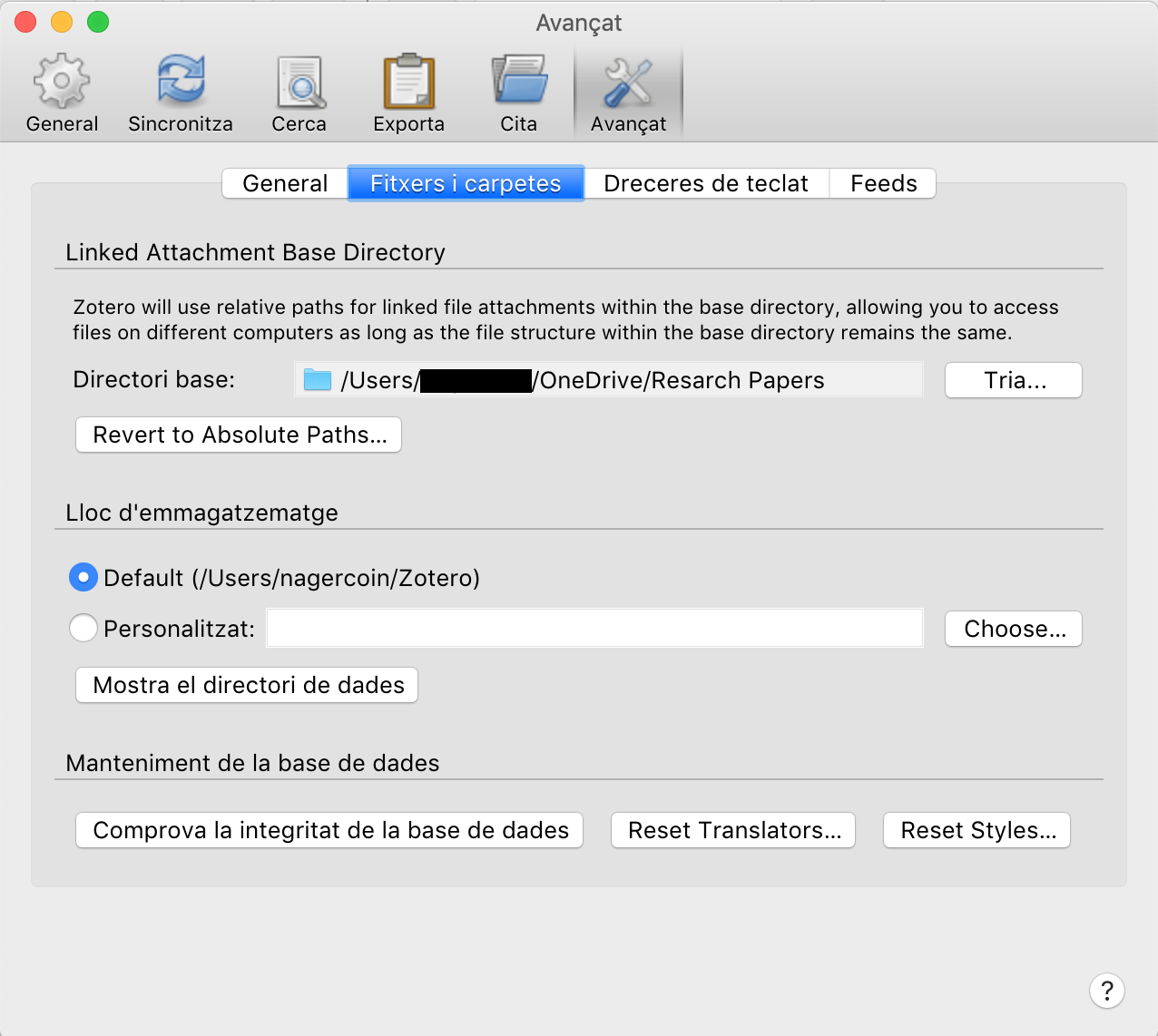1158x1036 pixels.
Task: Switch to the Feeds tab
Action: [882, 183]
